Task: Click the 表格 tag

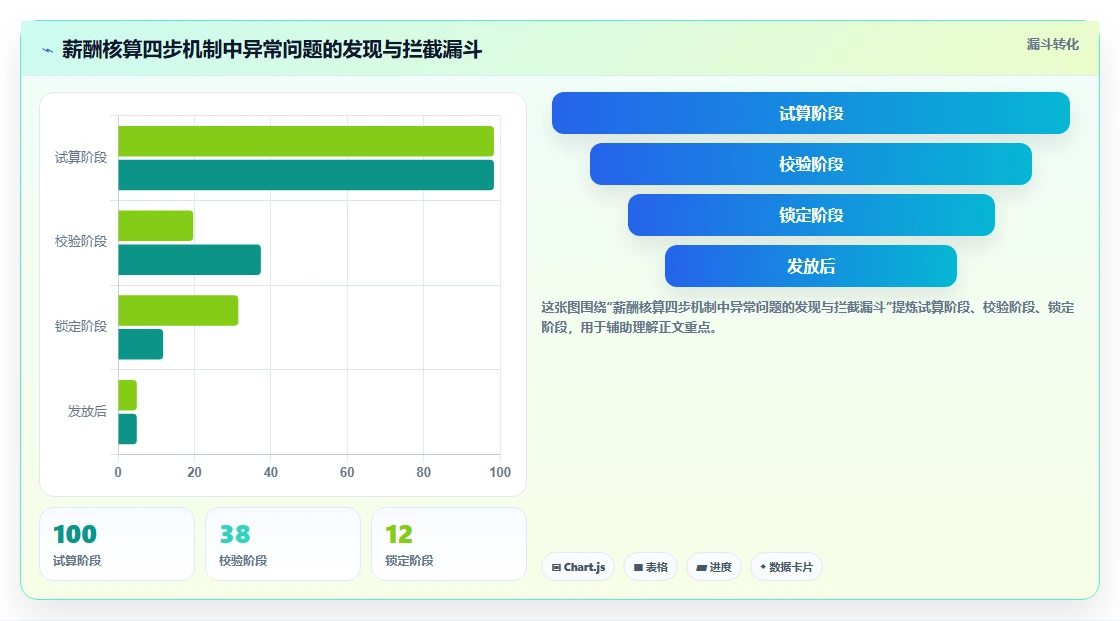Action: coord(650,567)
